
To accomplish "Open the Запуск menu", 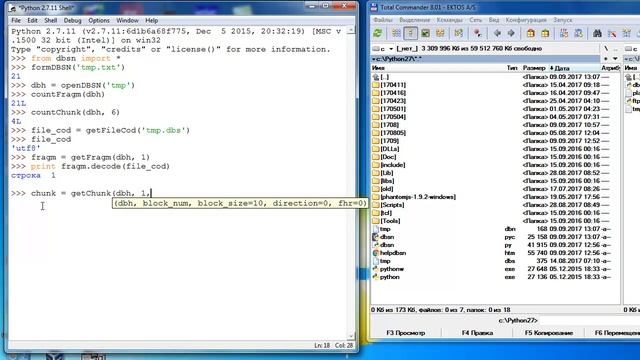I will tap(562, 20).
